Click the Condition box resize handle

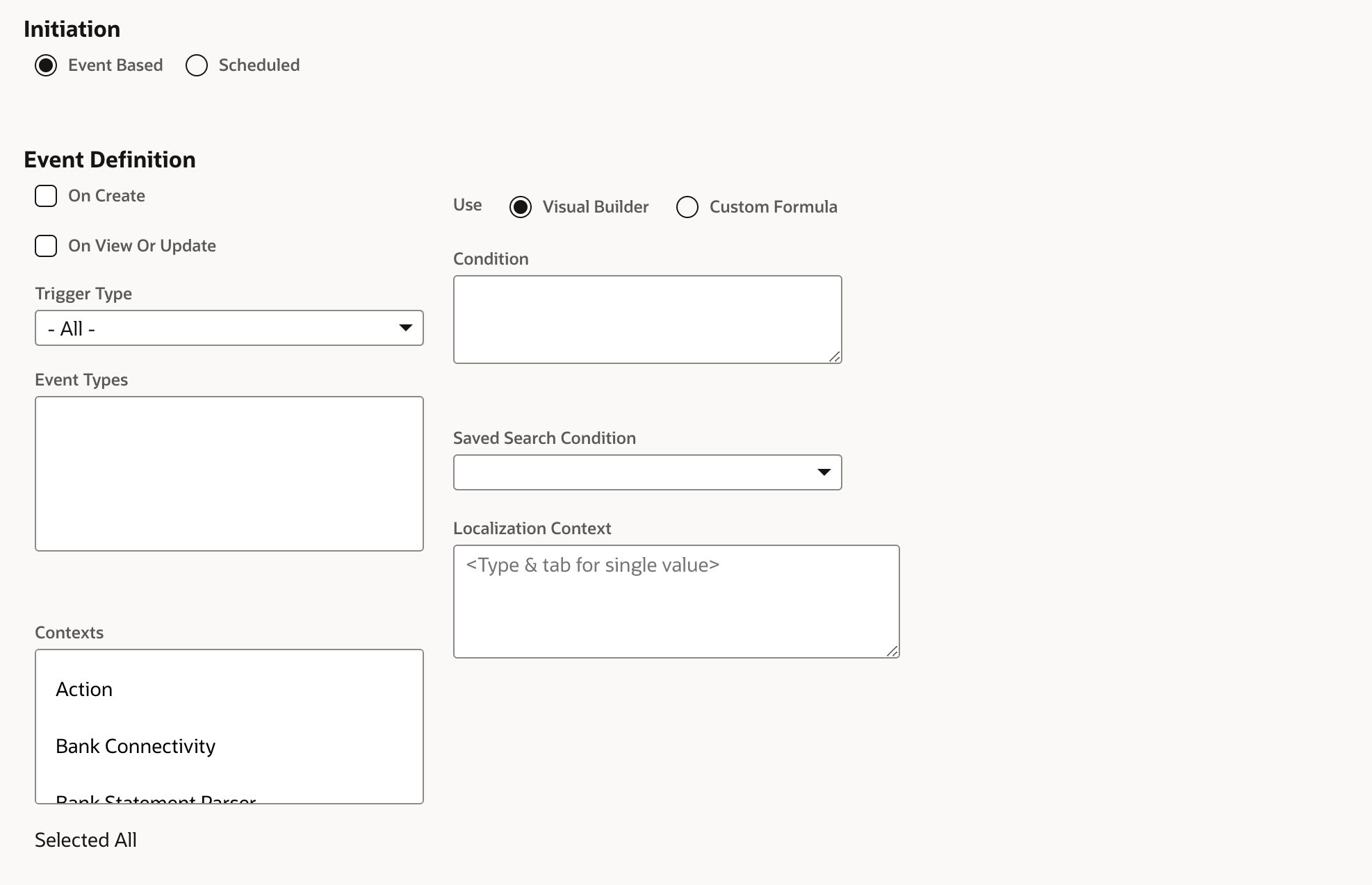[835, 356]
